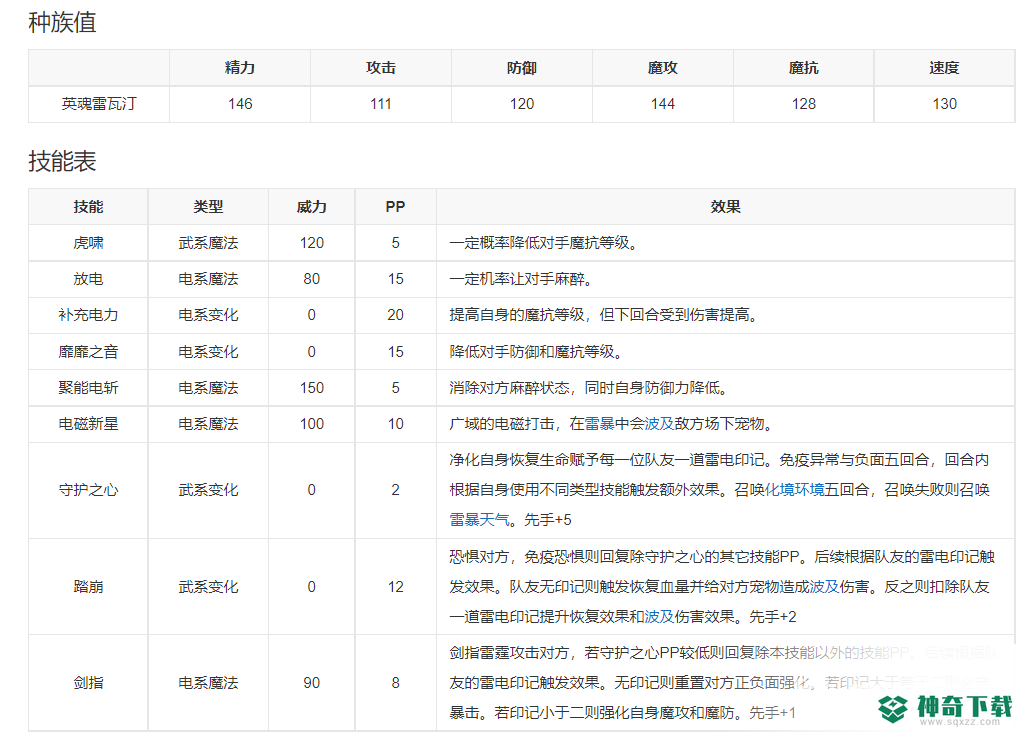Click the 威力 column header
This screenshot has height=746, width=1032.
tap(311, 207)
